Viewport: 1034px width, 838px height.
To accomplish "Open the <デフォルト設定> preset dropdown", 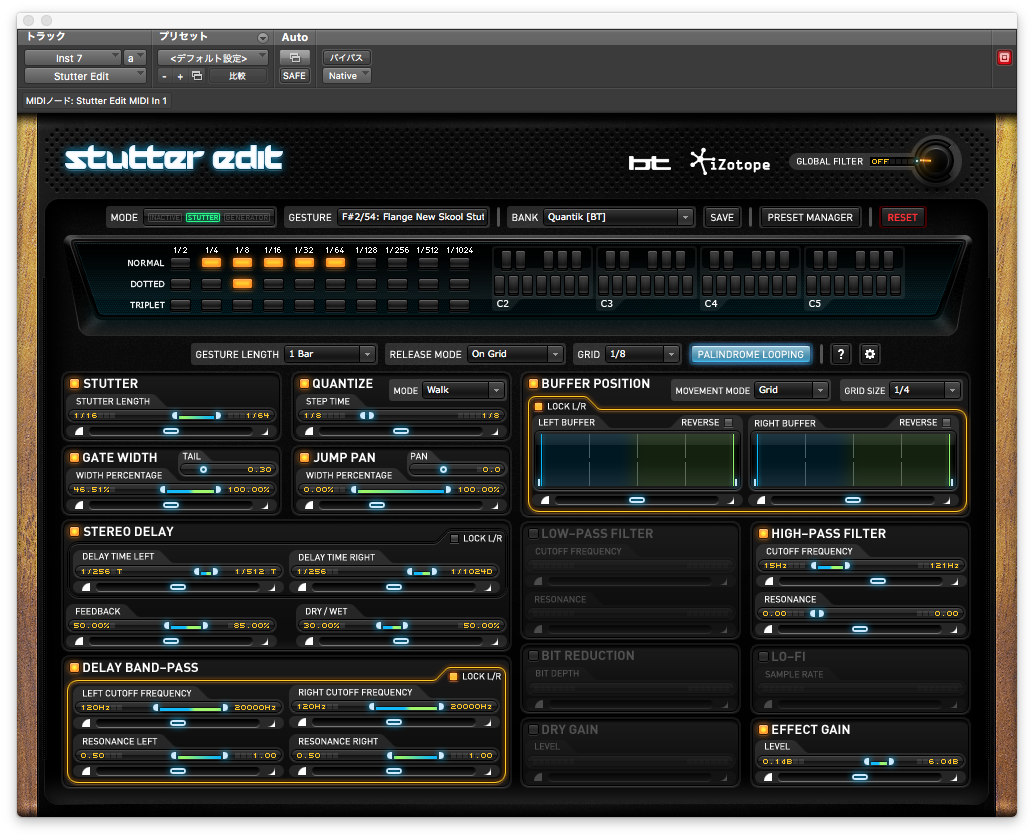I will tap(213, 58).
